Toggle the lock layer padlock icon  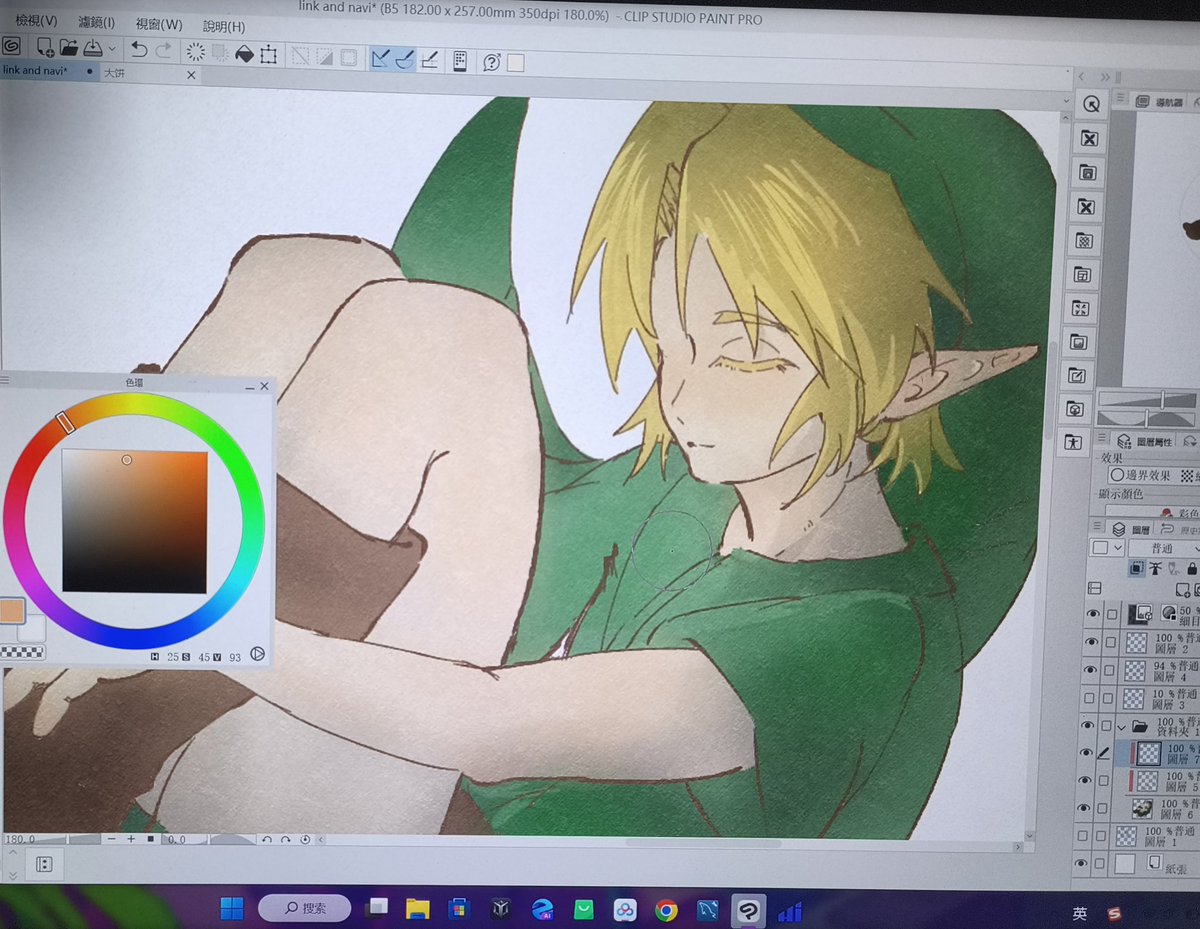(1191, 568)
